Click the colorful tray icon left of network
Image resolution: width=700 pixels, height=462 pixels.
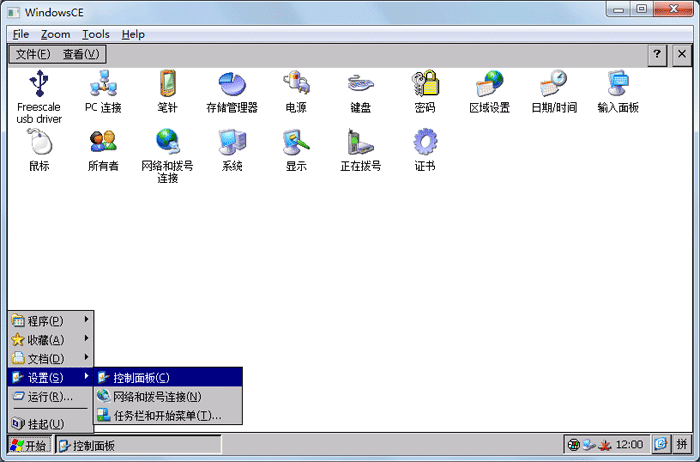[573, 445]
